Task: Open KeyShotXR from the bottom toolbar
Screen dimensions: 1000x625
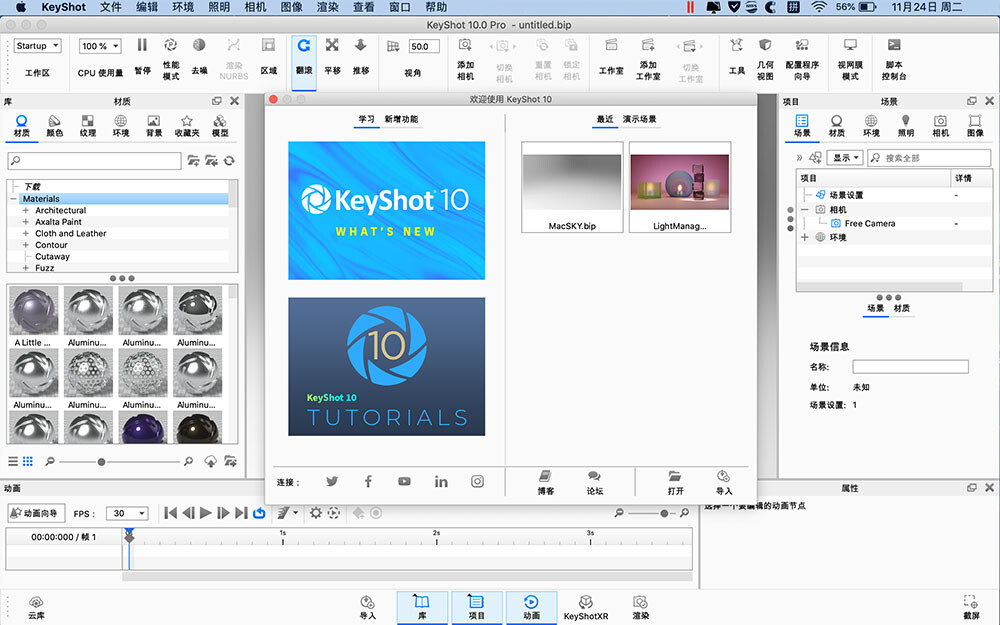Action: pos(585,608)
